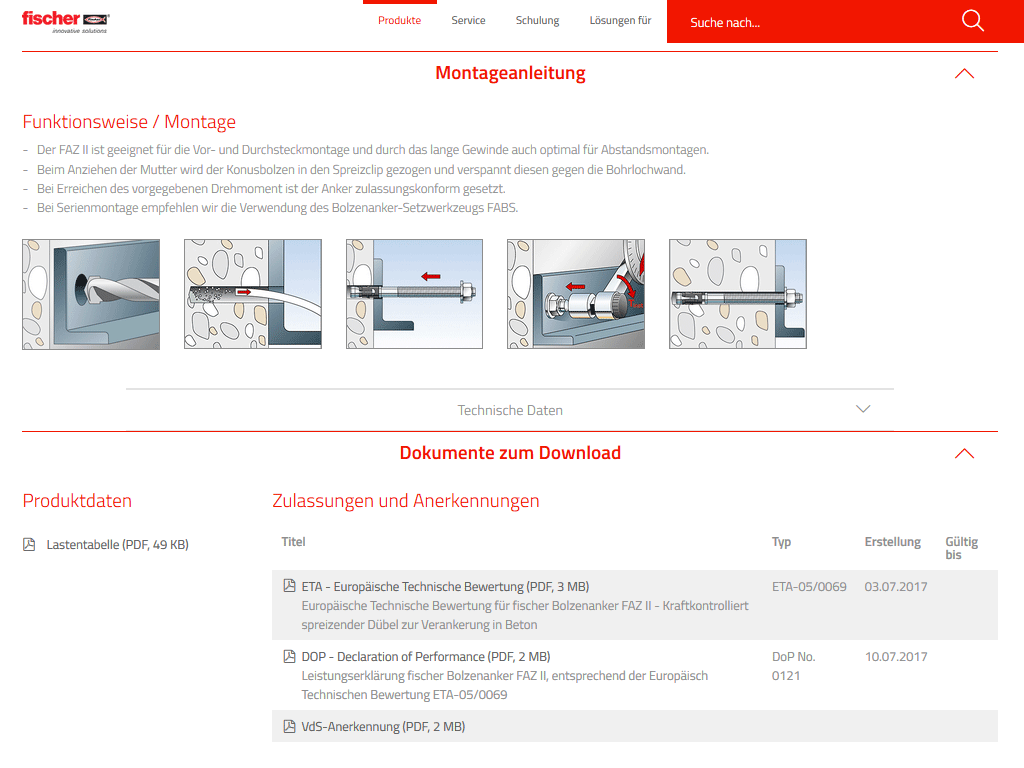This screenshot has width=1024, height=768.
Task: Open drilling step thumbnail image
Action: (91, 295)
